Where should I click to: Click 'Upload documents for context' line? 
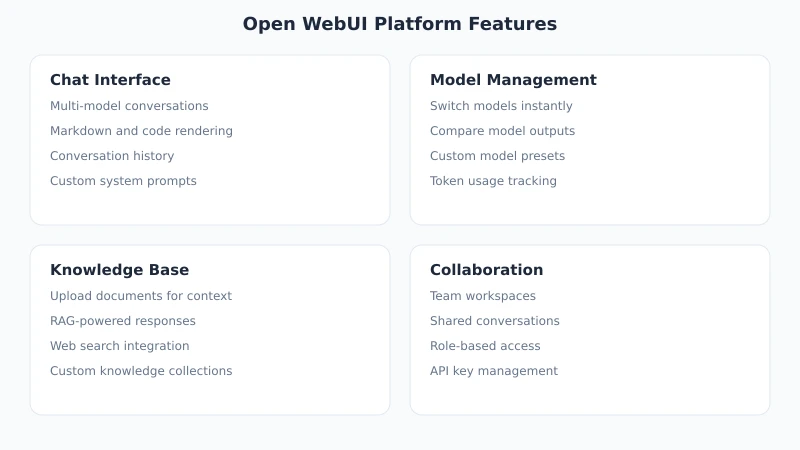pos(141,296)
